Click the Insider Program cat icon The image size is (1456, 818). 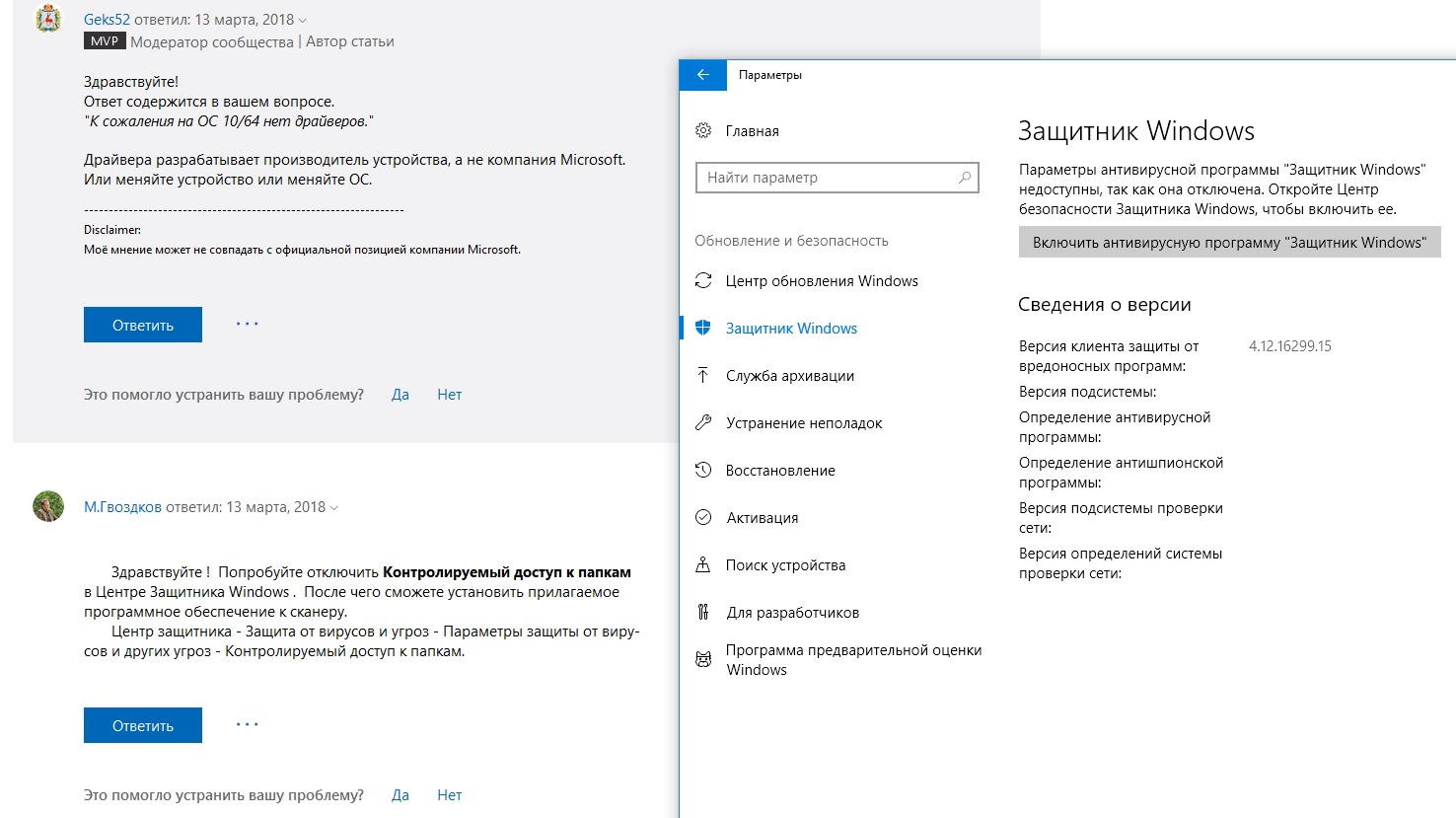703,659
